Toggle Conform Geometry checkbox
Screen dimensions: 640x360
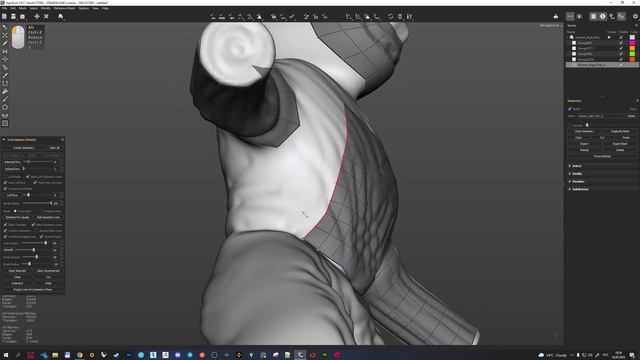[5, 231]
